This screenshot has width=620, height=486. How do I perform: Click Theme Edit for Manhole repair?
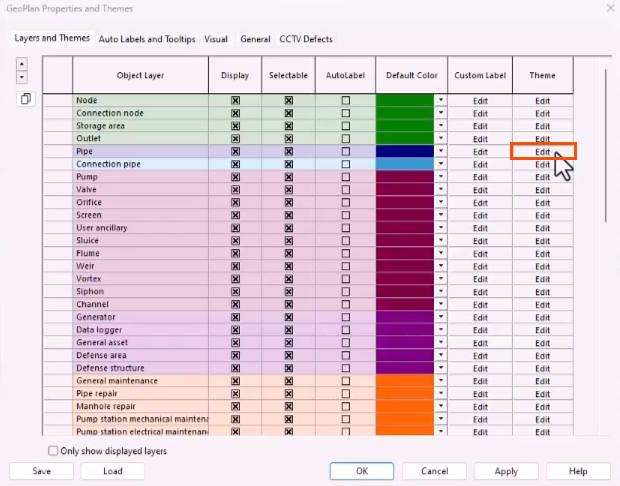click(542, 407)
